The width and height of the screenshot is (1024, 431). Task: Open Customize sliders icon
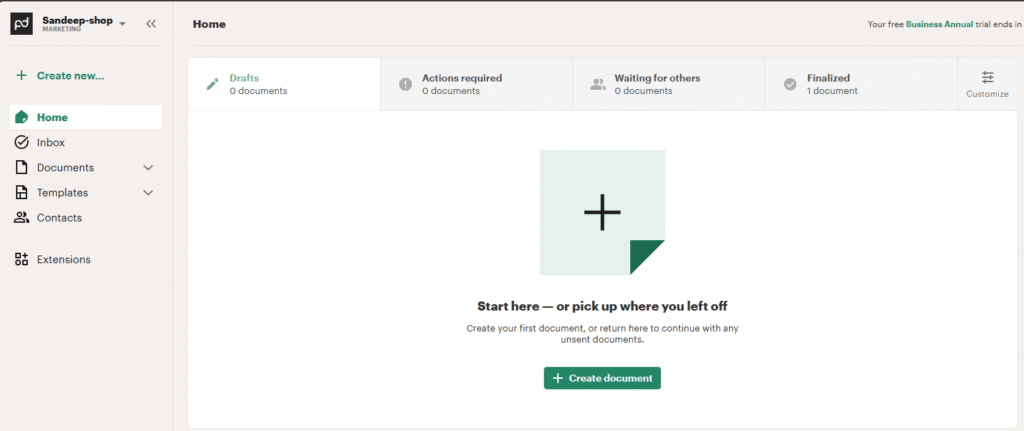coord(987,78)
